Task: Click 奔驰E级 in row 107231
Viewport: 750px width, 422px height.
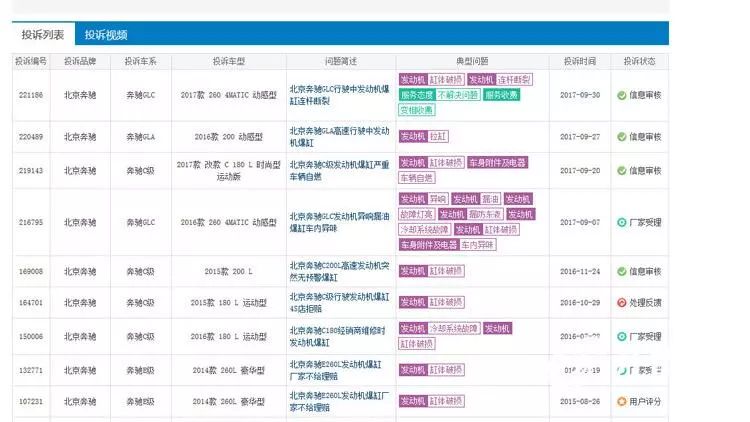Action: point(141,401)
